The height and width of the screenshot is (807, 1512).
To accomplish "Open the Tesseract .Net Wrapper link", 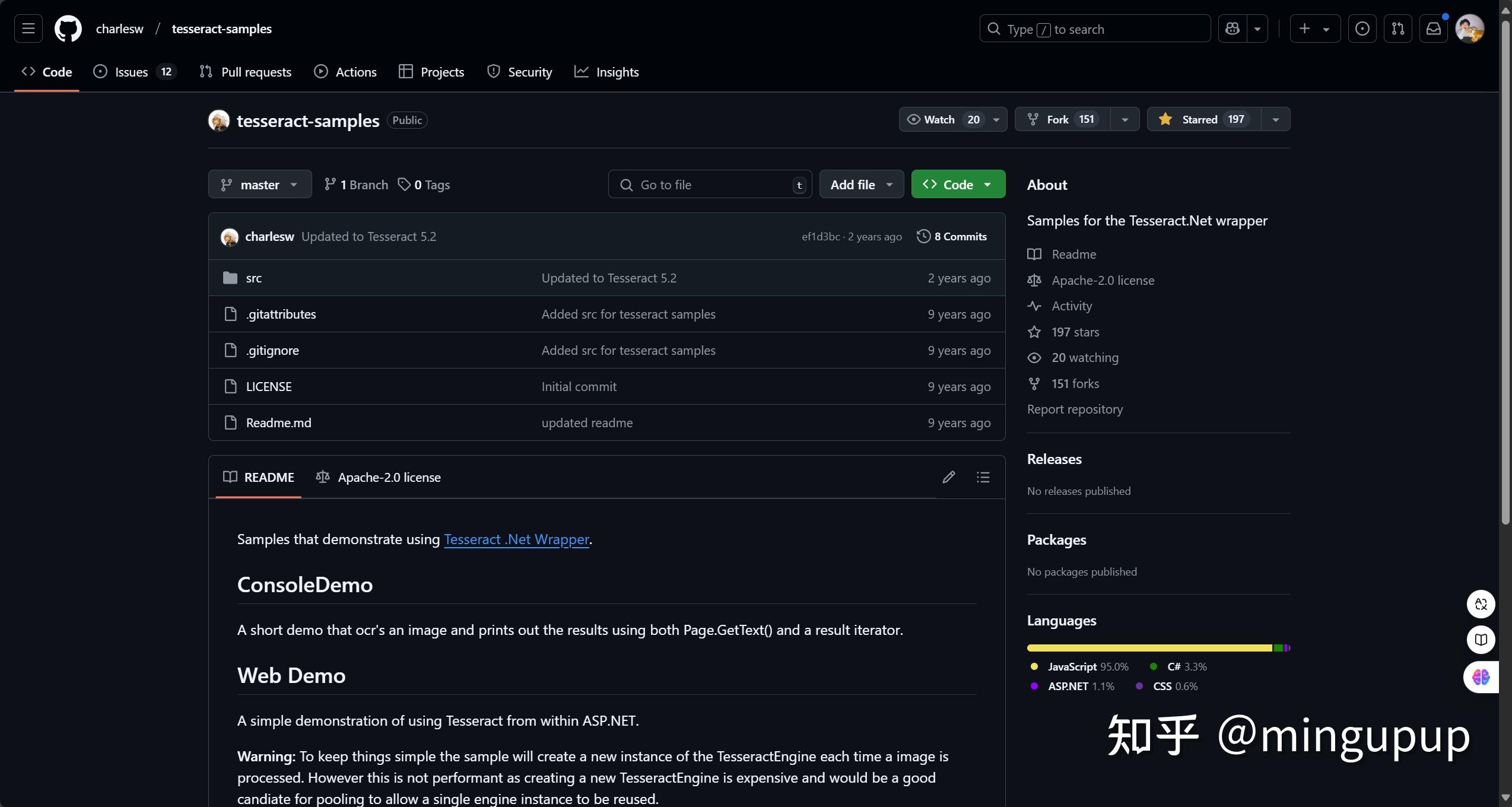I will click(516, 539).
